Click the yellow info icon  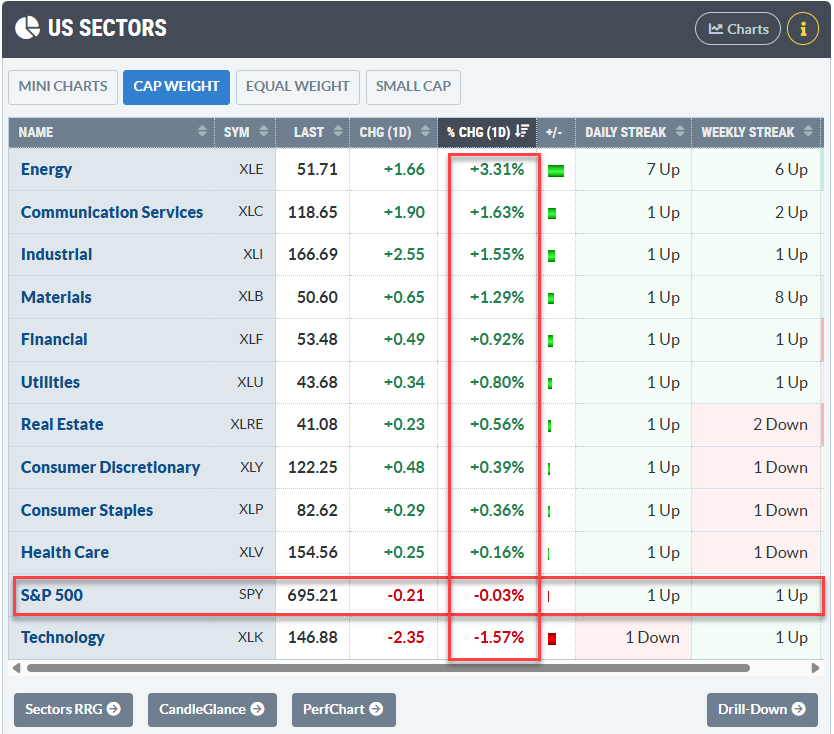803,29
